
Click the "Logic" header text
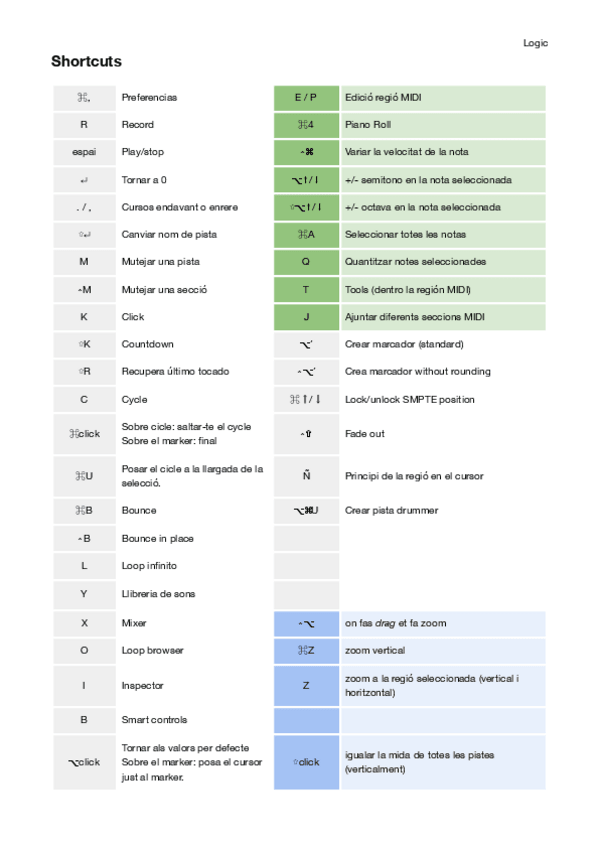tap(535, 43)
